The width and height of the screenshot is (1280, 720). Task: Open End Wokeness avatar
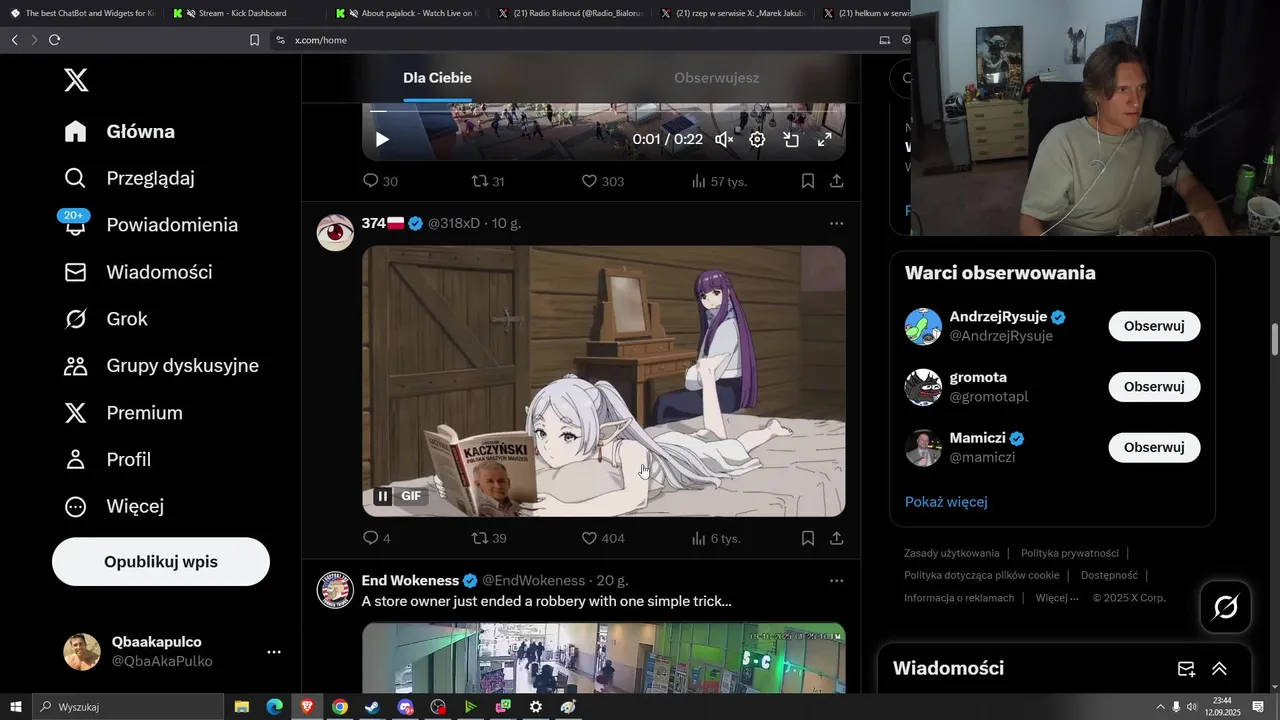pos(335,589)
